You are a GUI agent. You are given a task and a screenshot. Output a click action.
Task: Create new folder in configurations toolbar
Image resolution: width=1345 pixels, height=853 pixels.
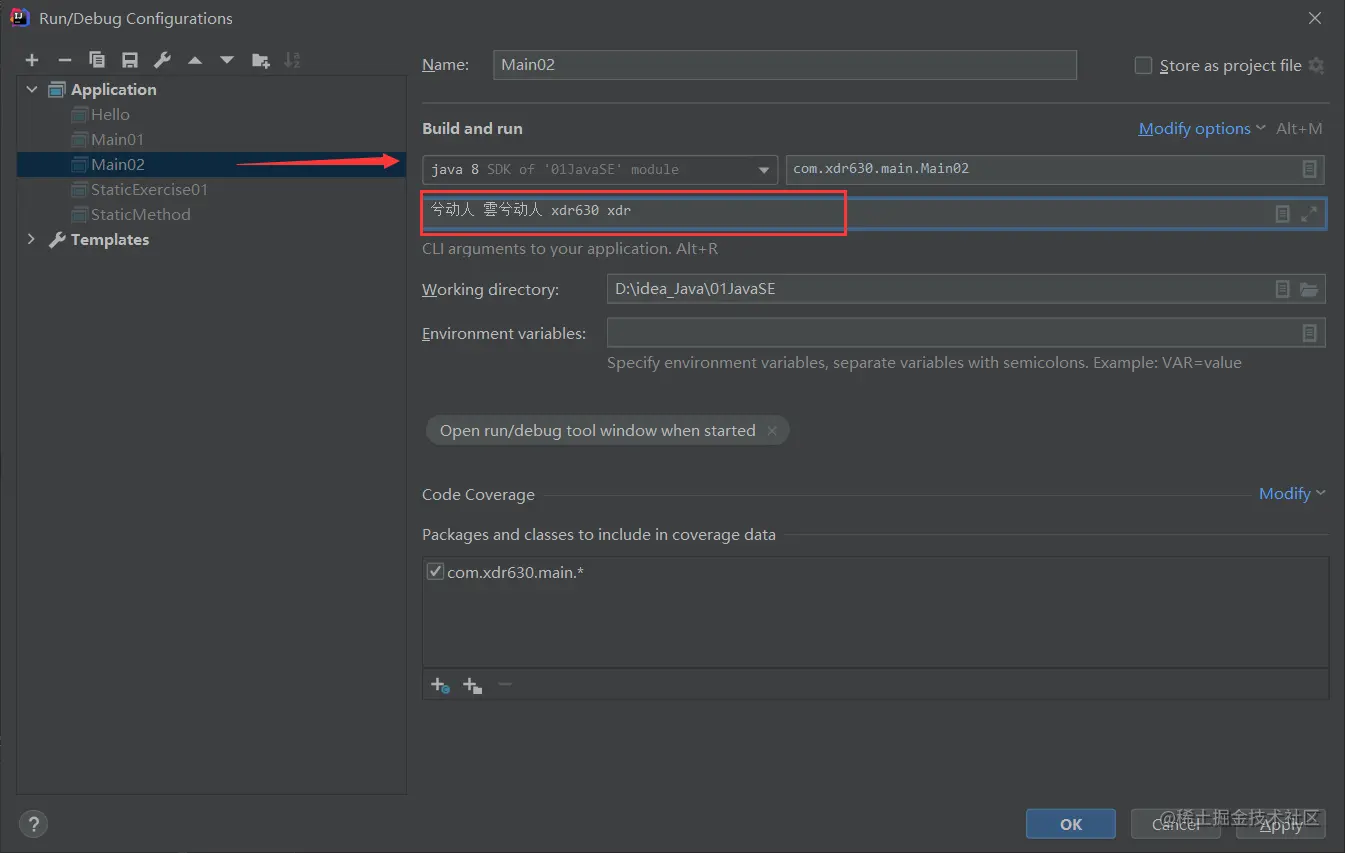point(261,60)
